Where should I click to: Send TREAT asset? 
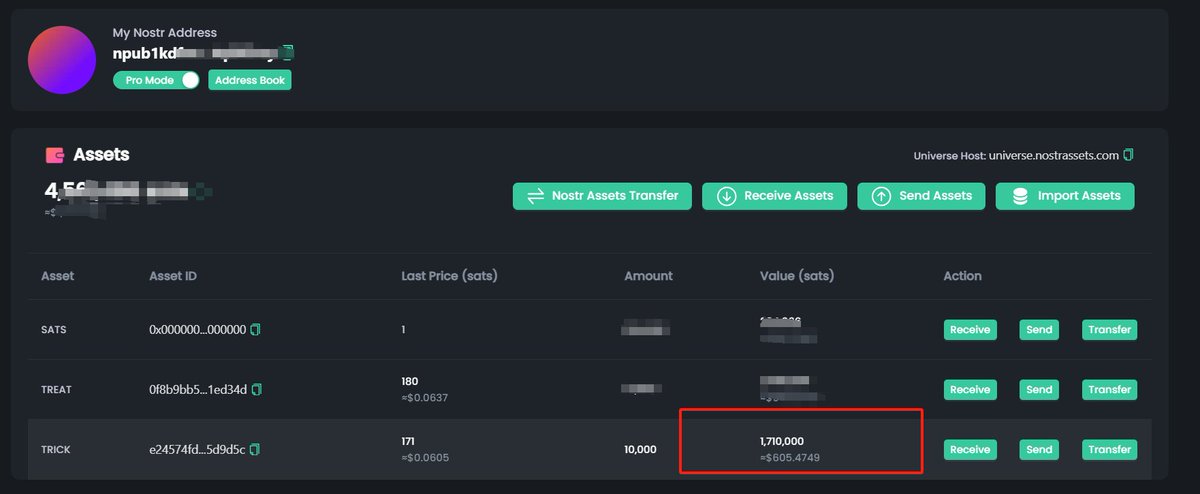tap(1039, 389)
